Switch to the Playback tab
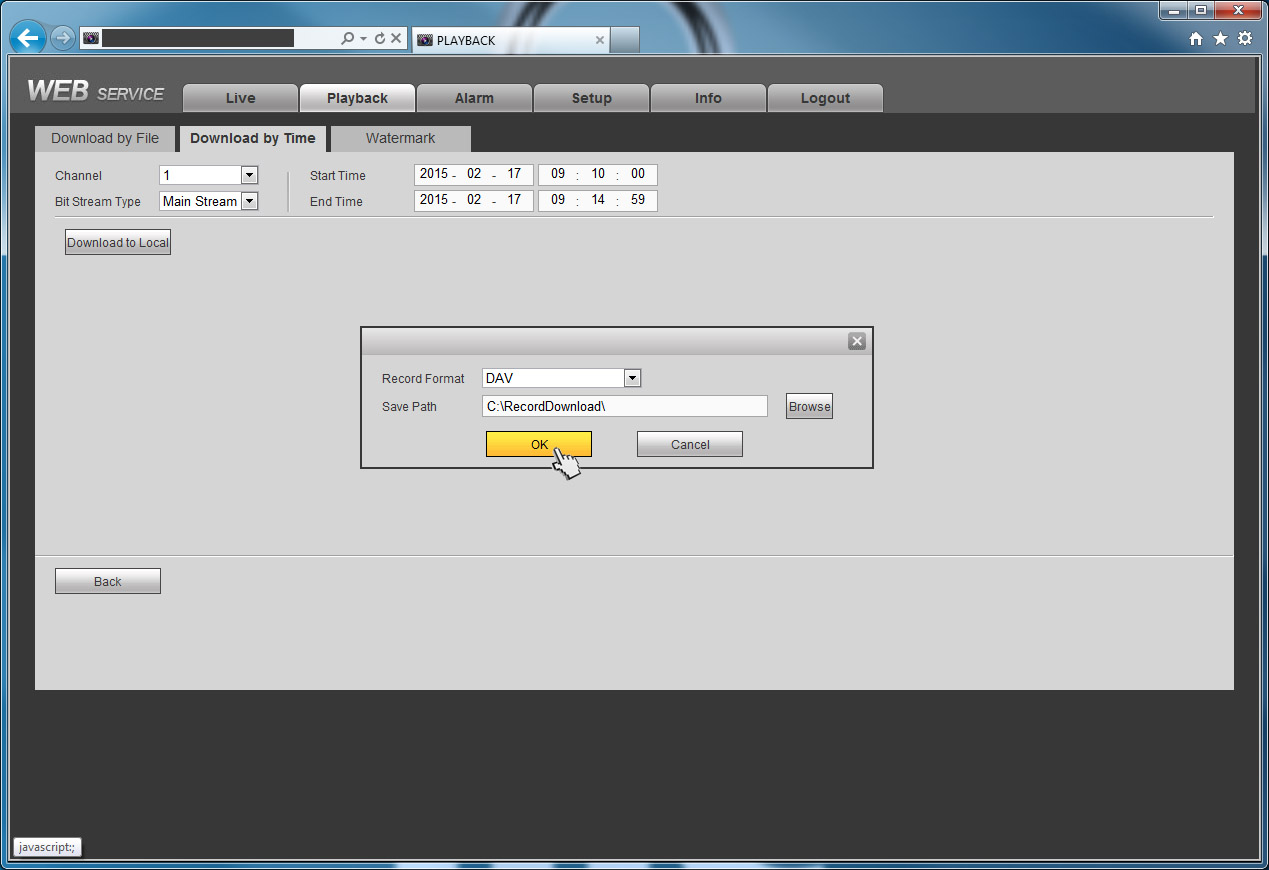 [357, 98]
